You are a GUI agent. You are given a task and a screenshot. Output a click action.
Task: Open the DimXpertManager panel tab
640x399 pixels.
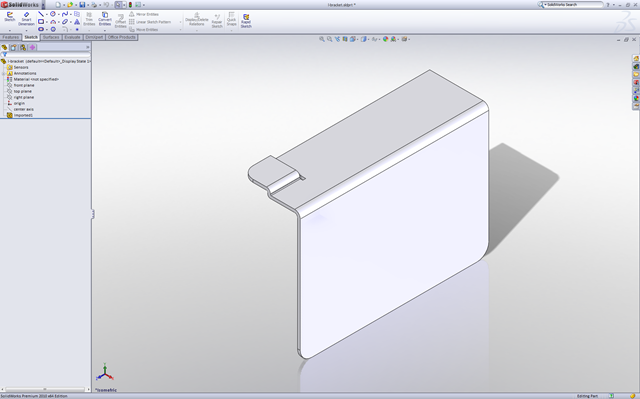click(x=32, y=47)
